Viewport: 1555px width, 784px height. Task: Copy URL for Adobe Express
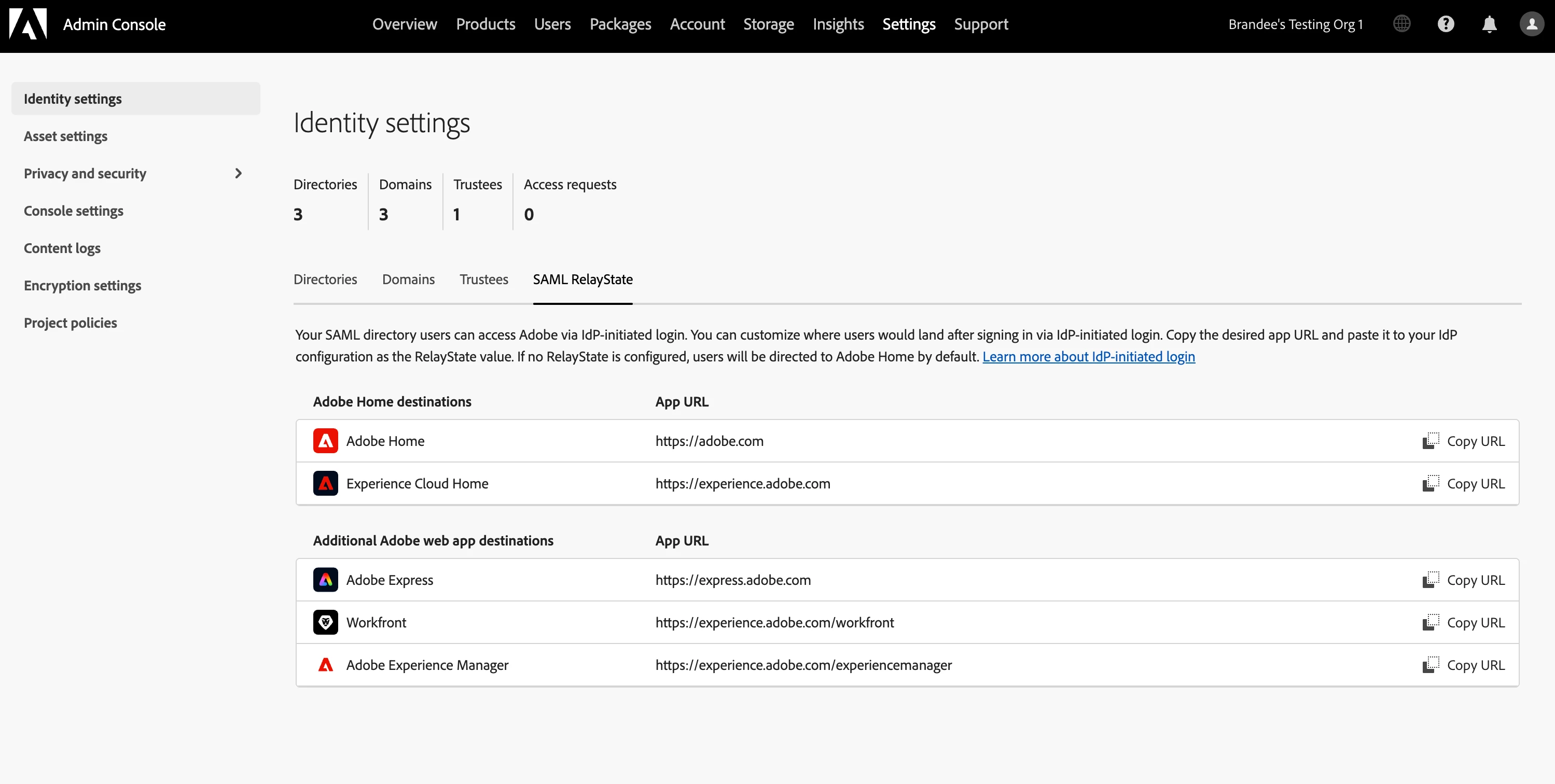pos(1463,580)
